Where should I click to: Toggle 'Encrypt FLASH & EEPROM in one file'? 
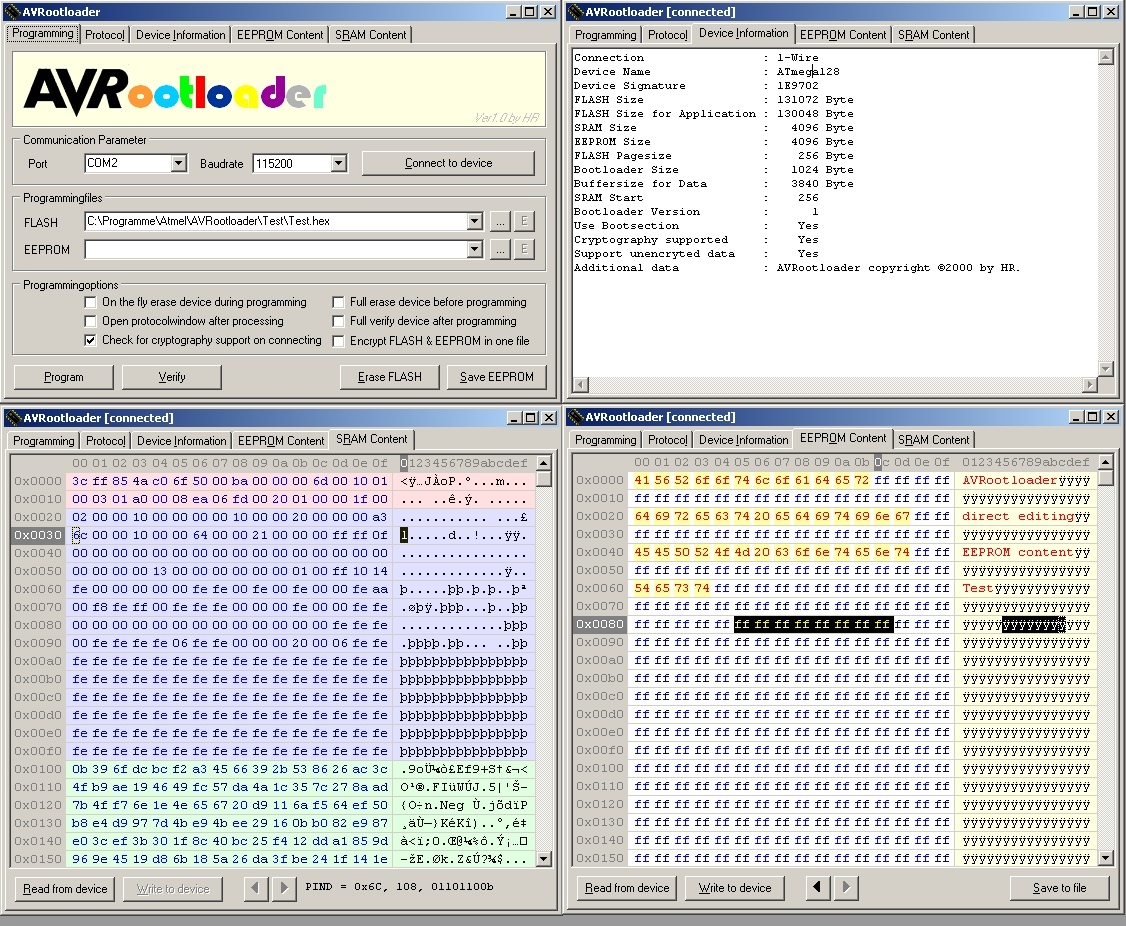coord(338,341)
